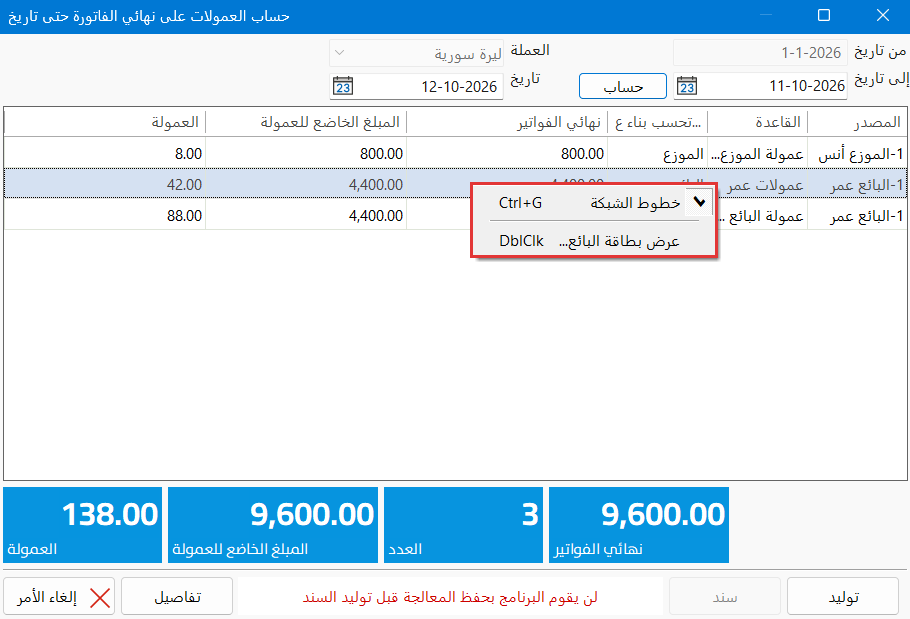910x619 pixels.
Task: Click the إلى تاريخ field showing 11-10-2026
Action: (x=760, y=86)
